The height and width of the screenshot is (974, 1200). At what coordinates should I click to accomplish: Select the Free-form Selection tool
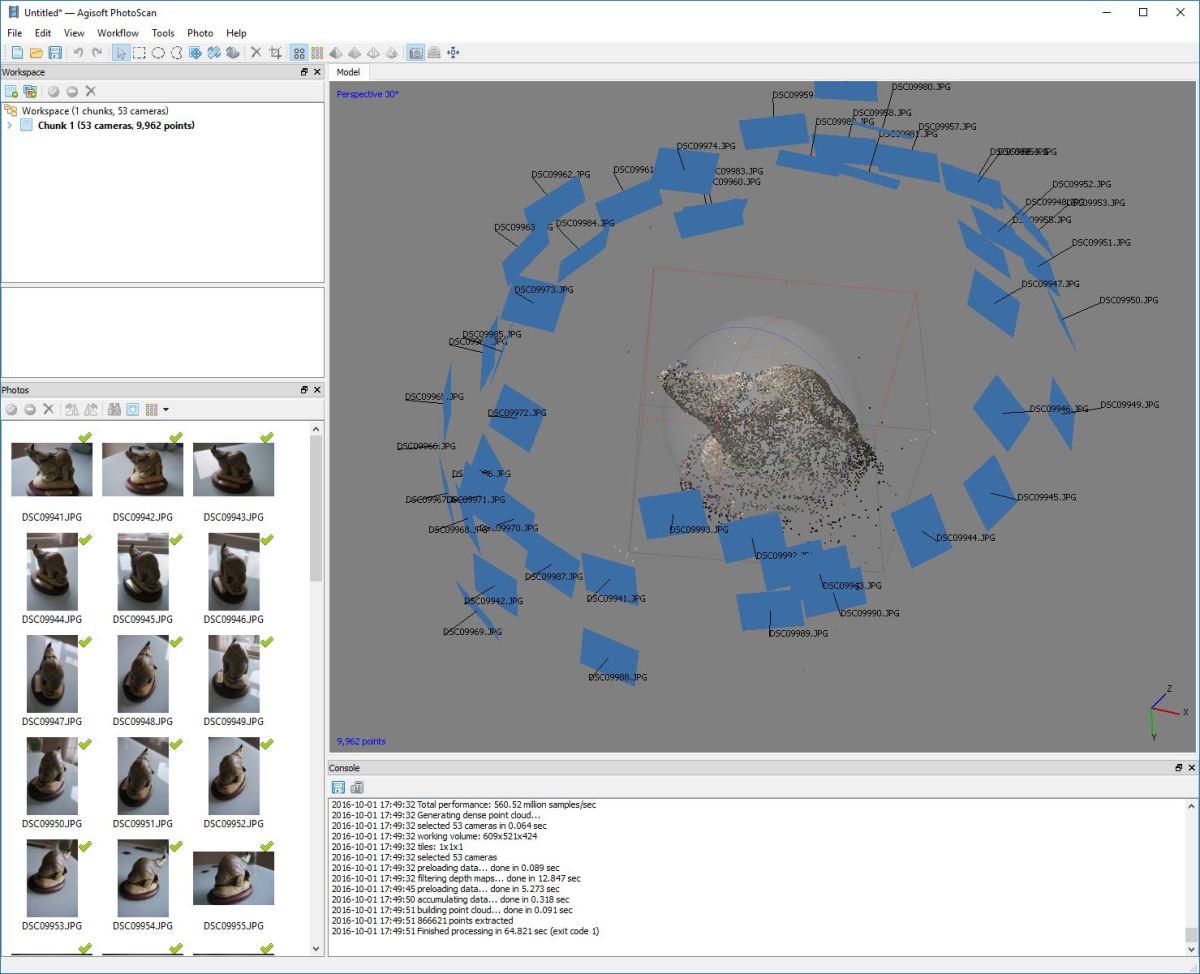tap(177, 52)
